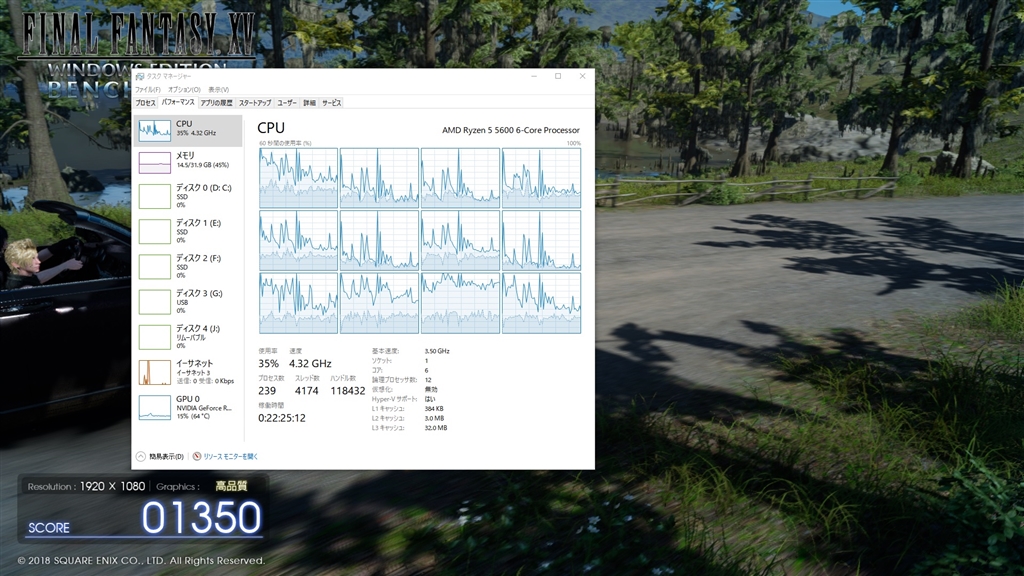Open the ファイル(F) menu
1024x576 pixels.
[148, 89]
